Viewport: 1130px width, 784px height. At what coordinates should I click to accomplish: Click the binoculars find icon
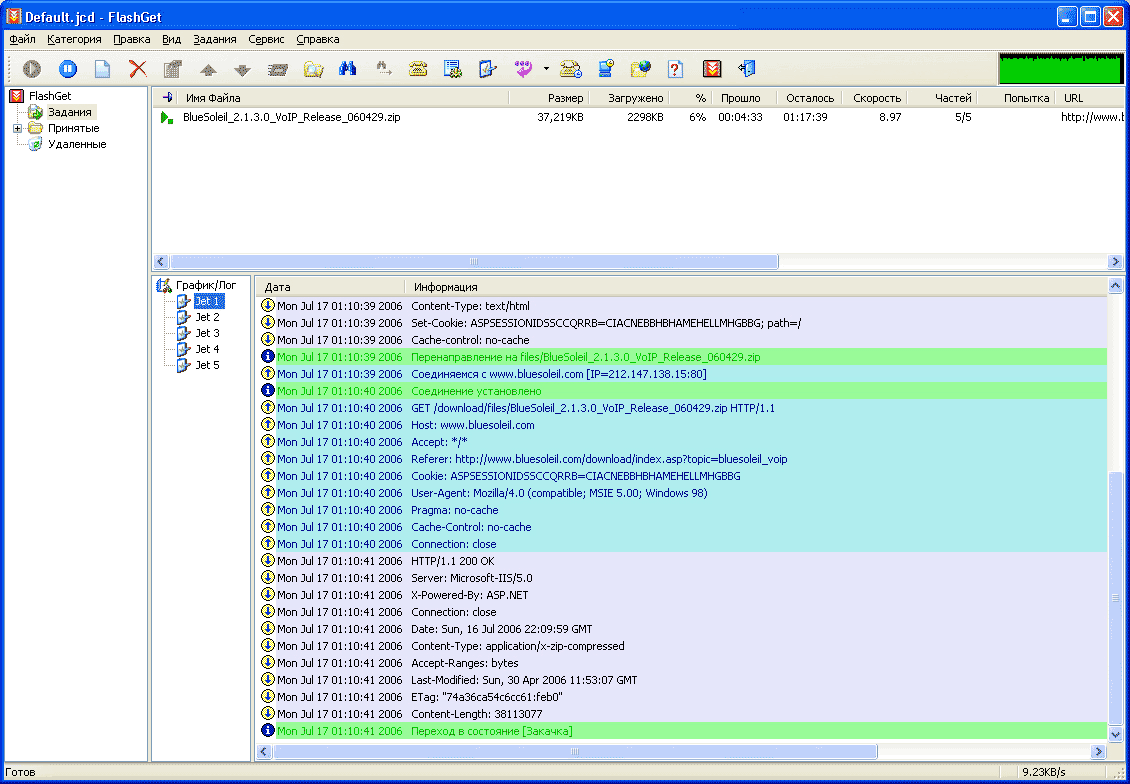(x=347, y=69)
